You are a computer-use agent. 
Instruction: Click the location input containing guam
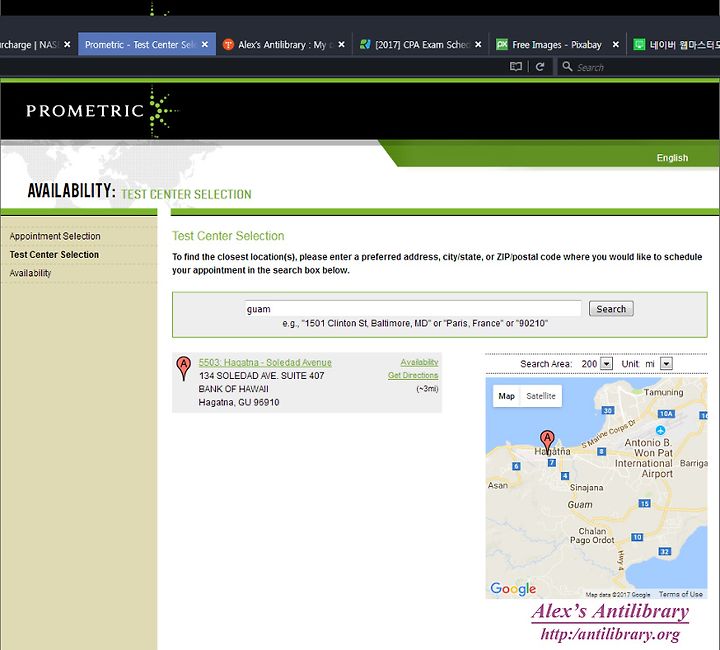(413, 308)
